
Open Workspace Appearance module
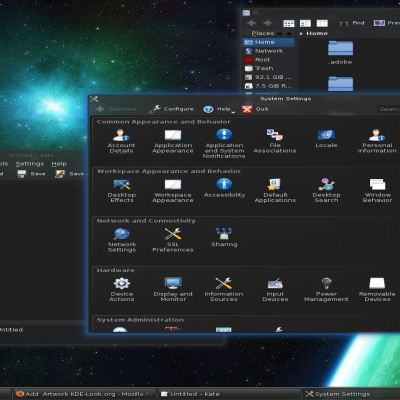173,191
